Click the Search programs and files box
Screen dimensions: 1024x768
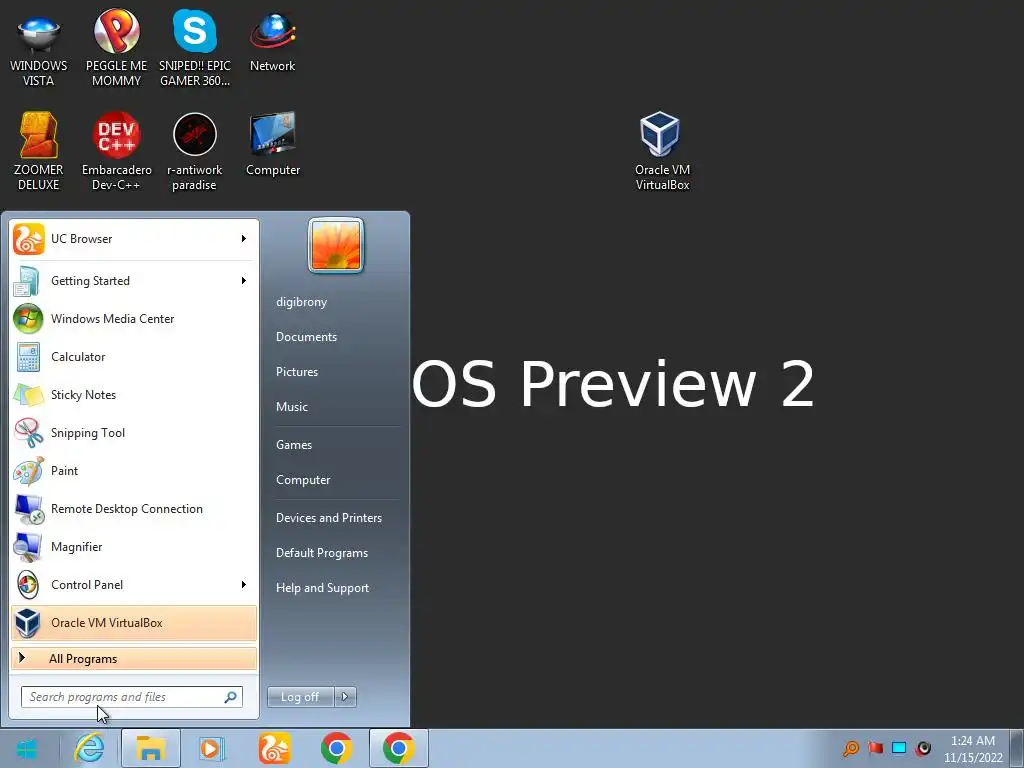pos(132,697)
